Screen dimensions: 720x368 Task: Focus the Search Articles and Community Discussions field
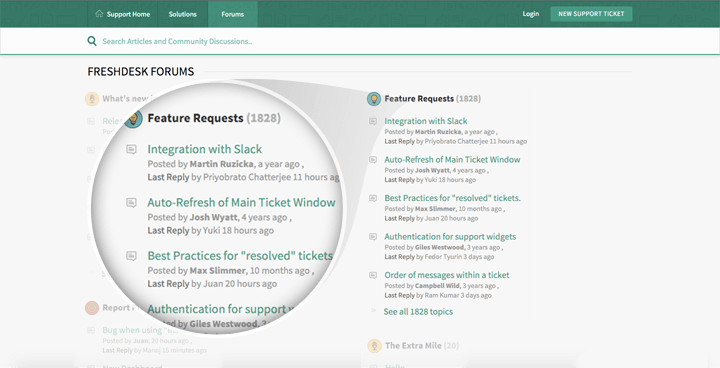(x=177, y=41)
